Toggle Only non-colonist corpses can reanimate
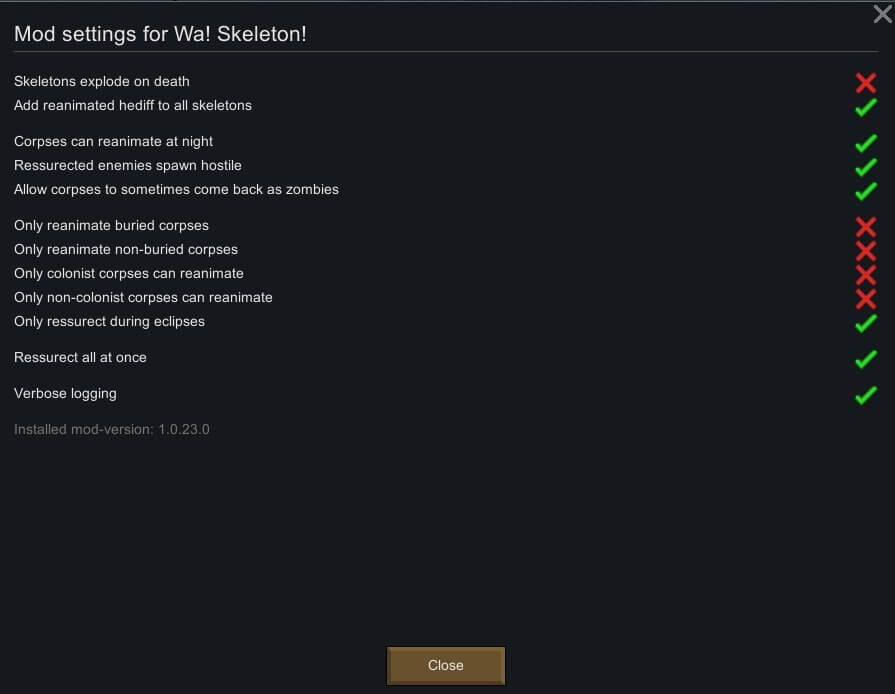Screen dimensions: 895x694 tap(865, 298)
